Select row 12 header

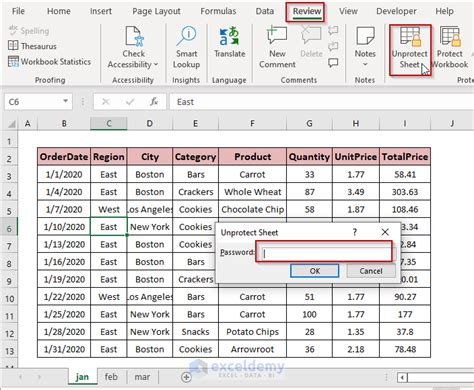point(9,333)
